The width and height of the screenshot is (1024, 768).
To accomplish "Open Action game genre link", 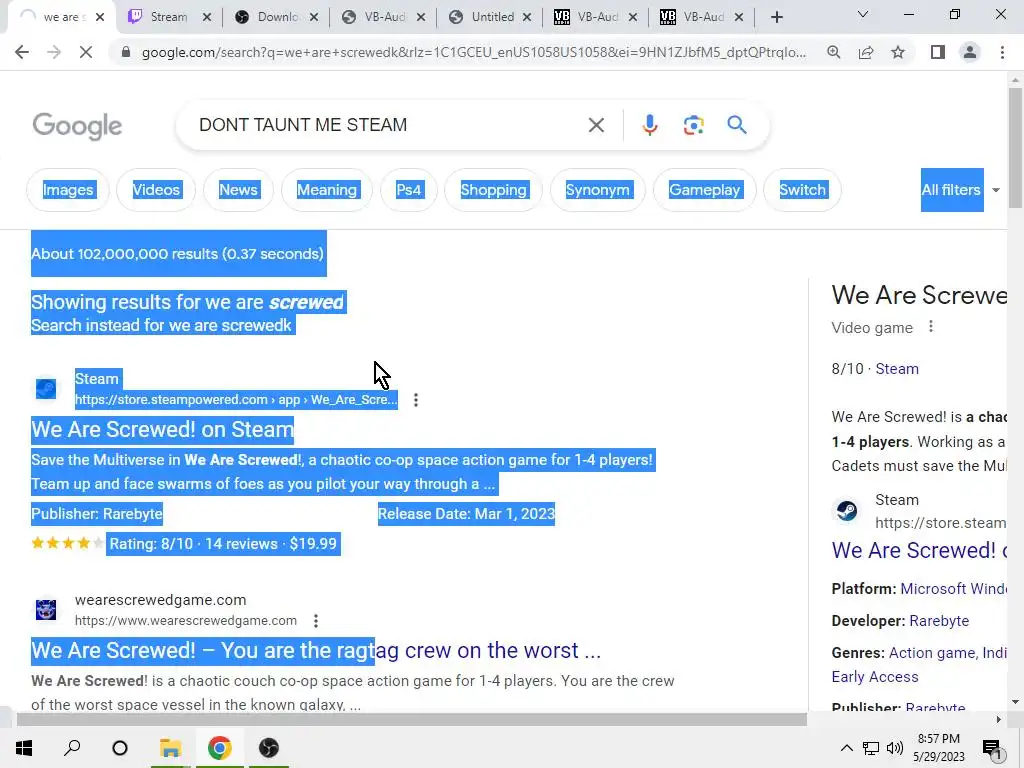I will (x=933, y=653).
